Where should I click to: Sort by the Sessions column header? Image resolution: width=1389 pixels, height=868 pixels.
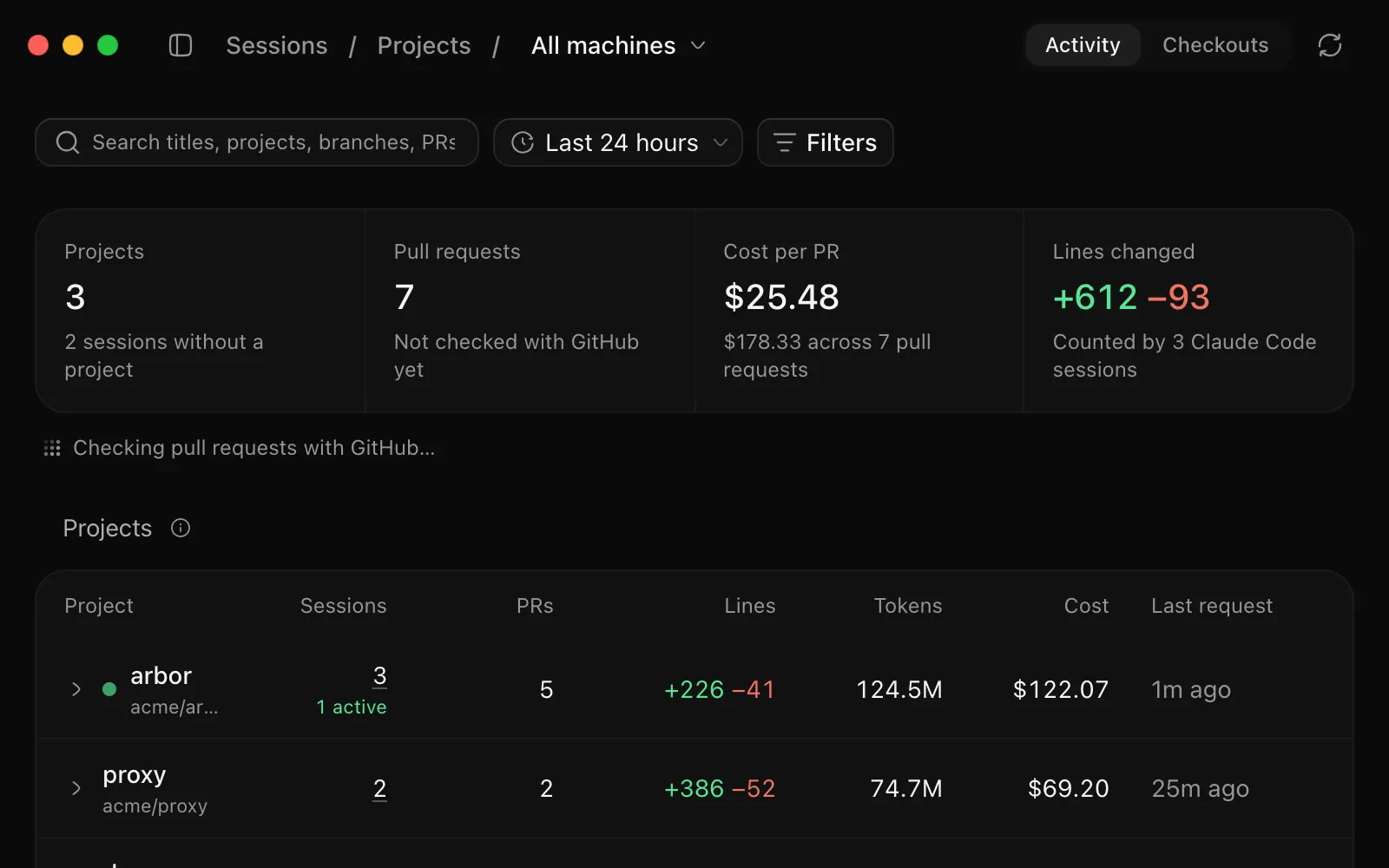(343, 606)
